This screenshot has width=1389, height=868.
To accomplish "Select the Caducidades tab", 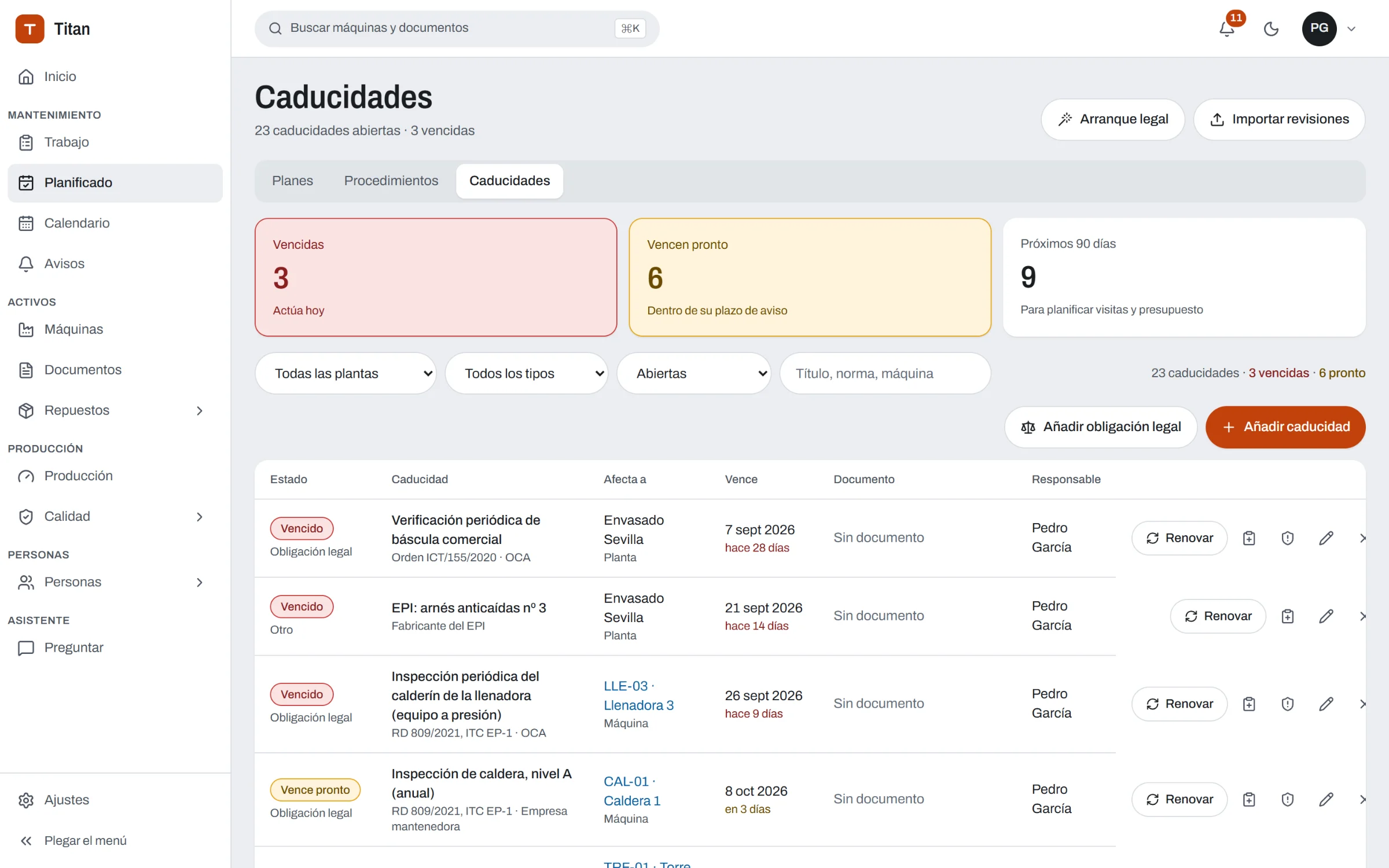I will (509, 181).
